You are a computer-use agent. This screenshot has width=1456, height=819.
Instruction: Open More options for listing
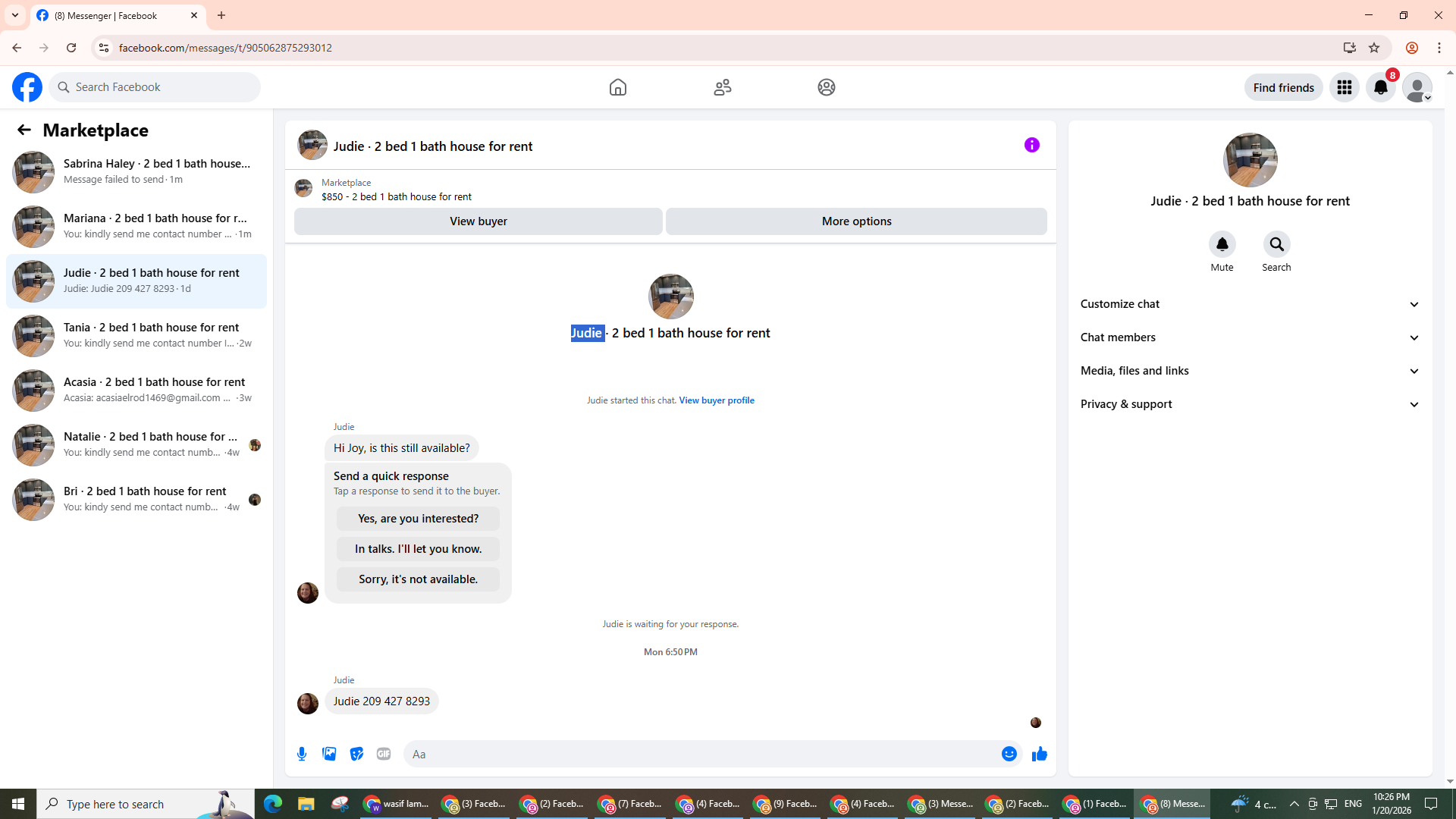[857, 221]
